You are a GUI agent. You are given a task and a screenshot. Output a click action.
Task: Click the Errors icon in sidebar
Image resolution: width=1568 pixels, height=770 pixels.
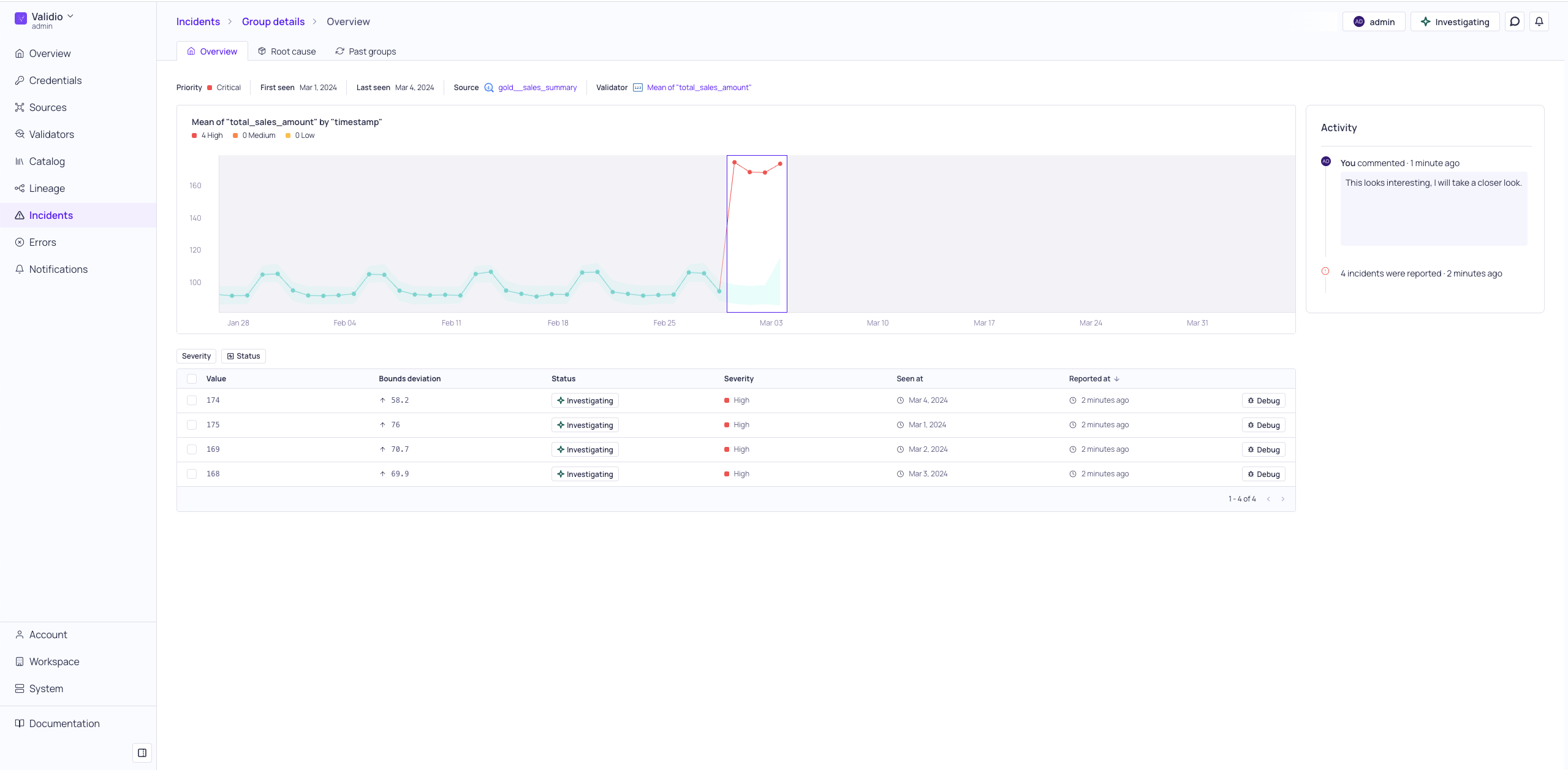pos(20,242)
